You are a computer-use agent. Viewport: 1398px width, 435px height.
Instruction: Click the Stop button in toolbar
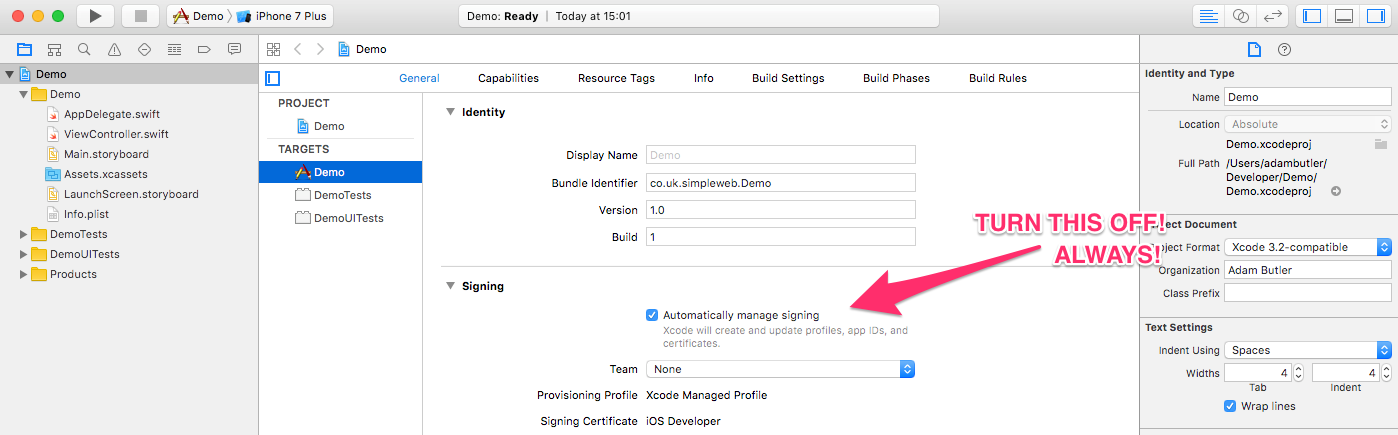140,16
